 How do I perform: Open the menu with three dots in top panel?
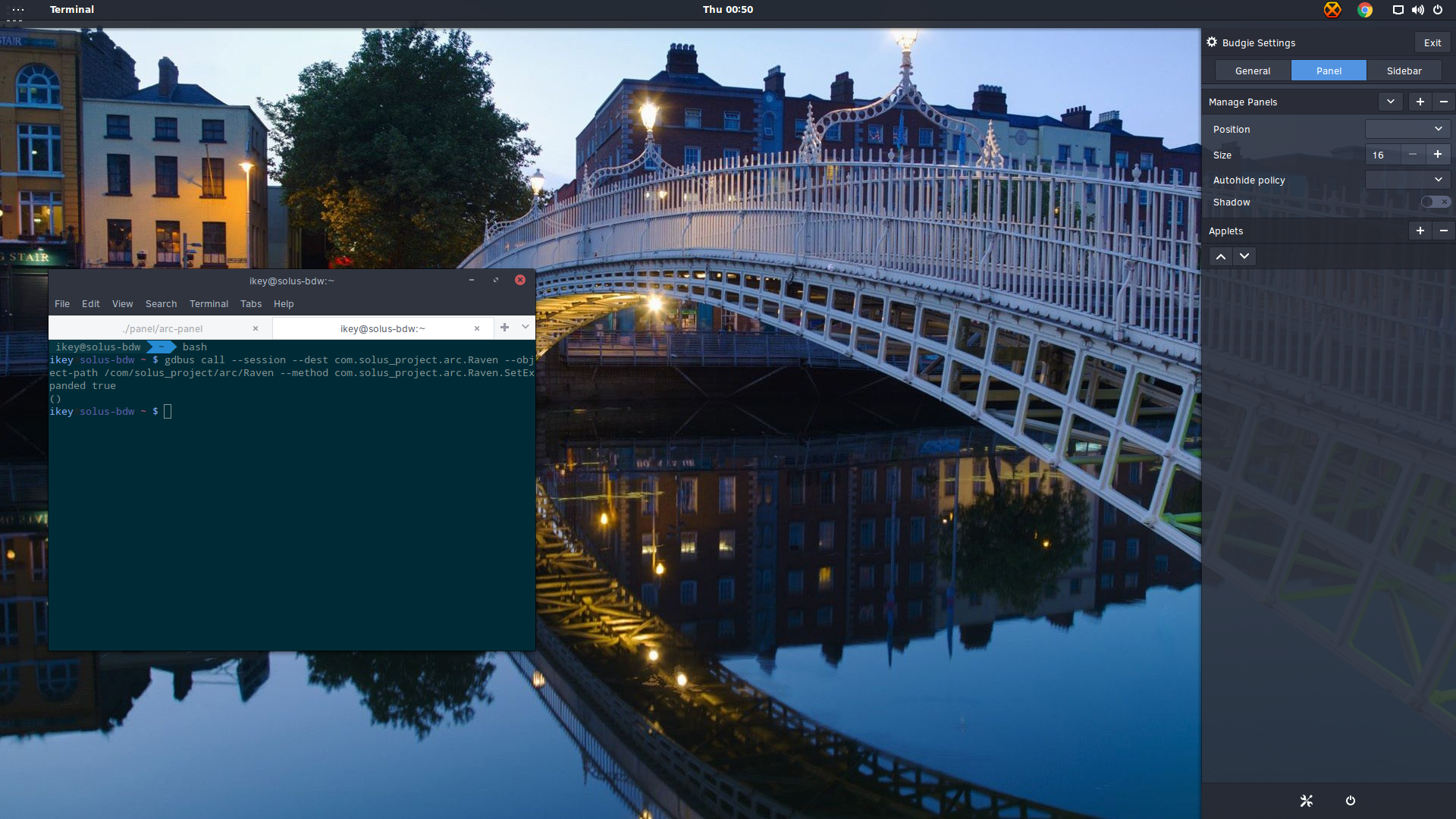click(x=18, y=10)
